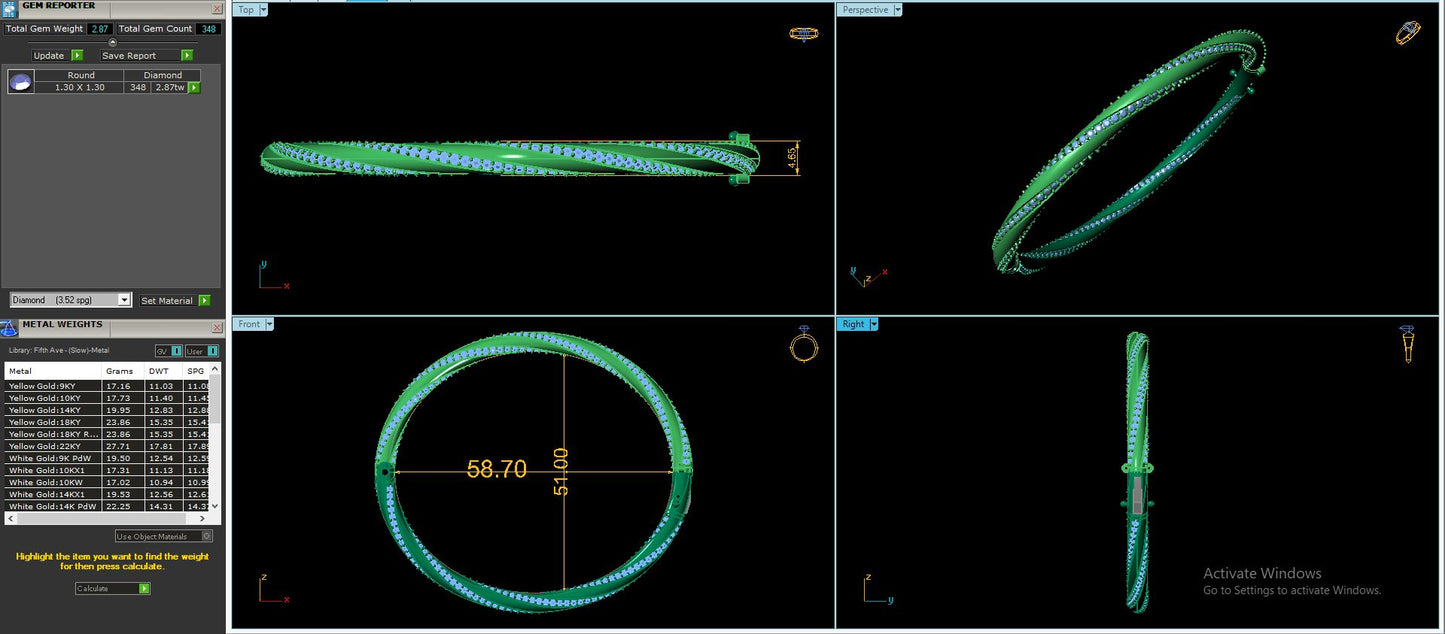Click the Calculate button
The width and height of the screenshot is (1445, 634).
pyautogui.click(x=113, y=589)
